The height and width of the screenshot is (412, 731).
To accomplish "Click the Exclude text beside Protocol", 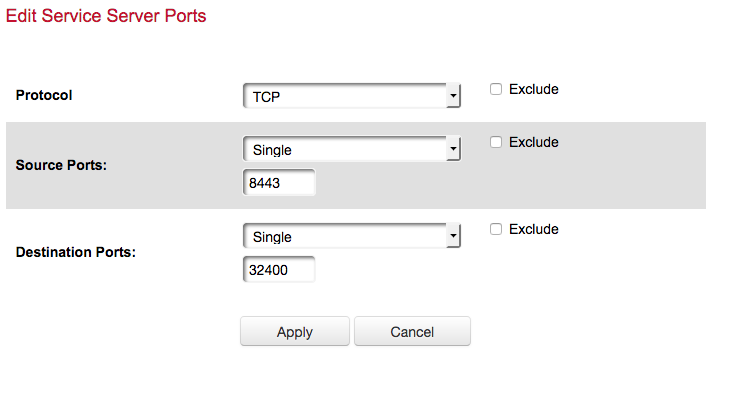I will point(533,89).
